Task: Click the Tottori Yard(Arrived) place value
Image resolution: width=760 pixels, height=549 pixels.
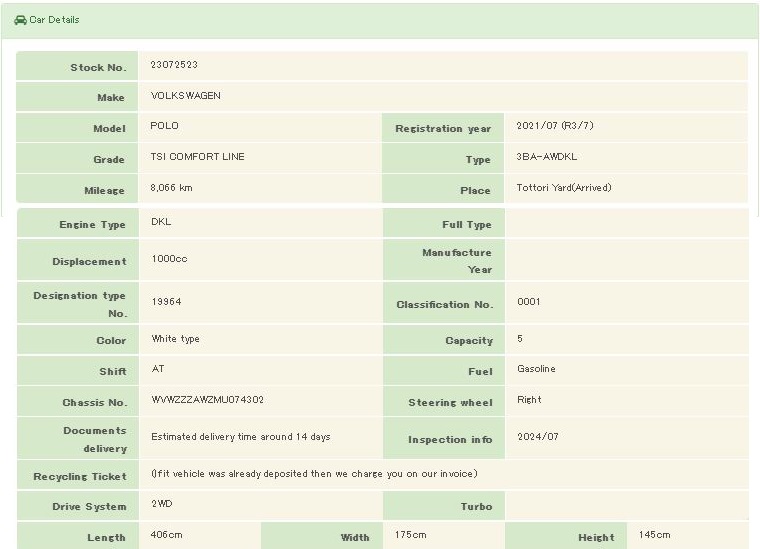Action: coord(563,188)
